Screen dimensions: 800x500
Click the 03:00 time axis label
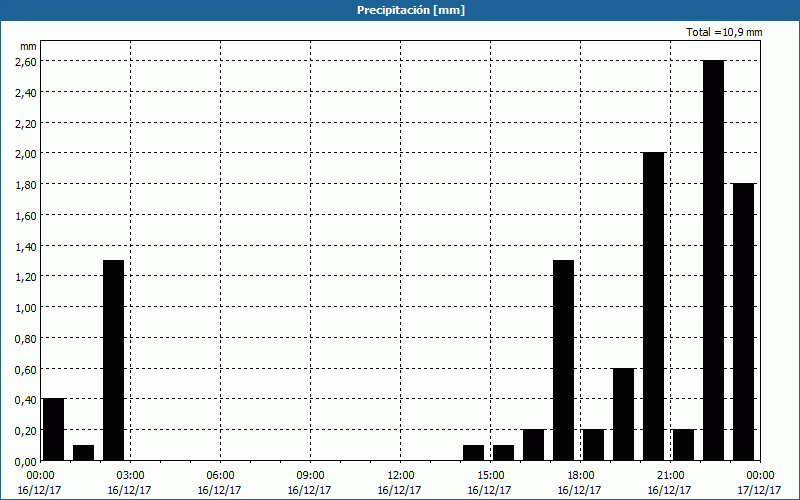click(130, 476)
